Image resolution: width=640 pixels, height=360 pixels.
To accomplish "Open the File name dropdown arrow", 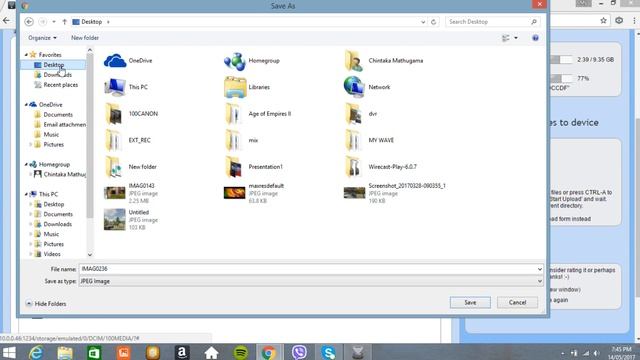I will (540, 269).
